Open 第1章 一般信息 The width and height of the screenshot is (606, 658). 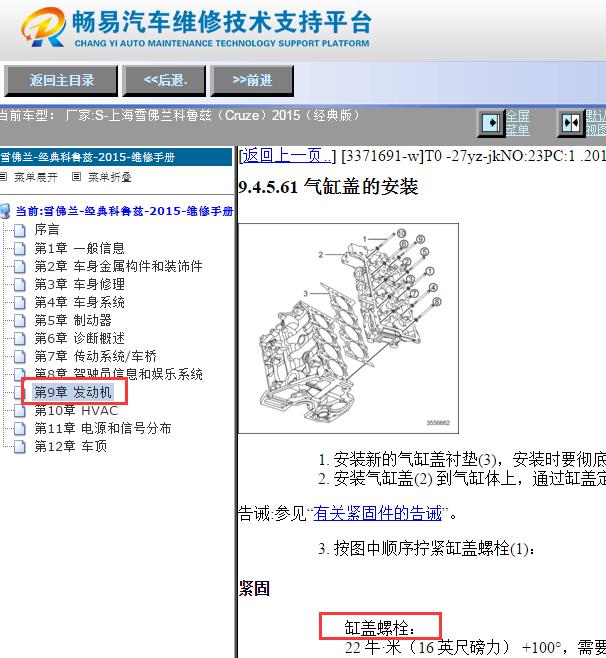coord(79,248)
